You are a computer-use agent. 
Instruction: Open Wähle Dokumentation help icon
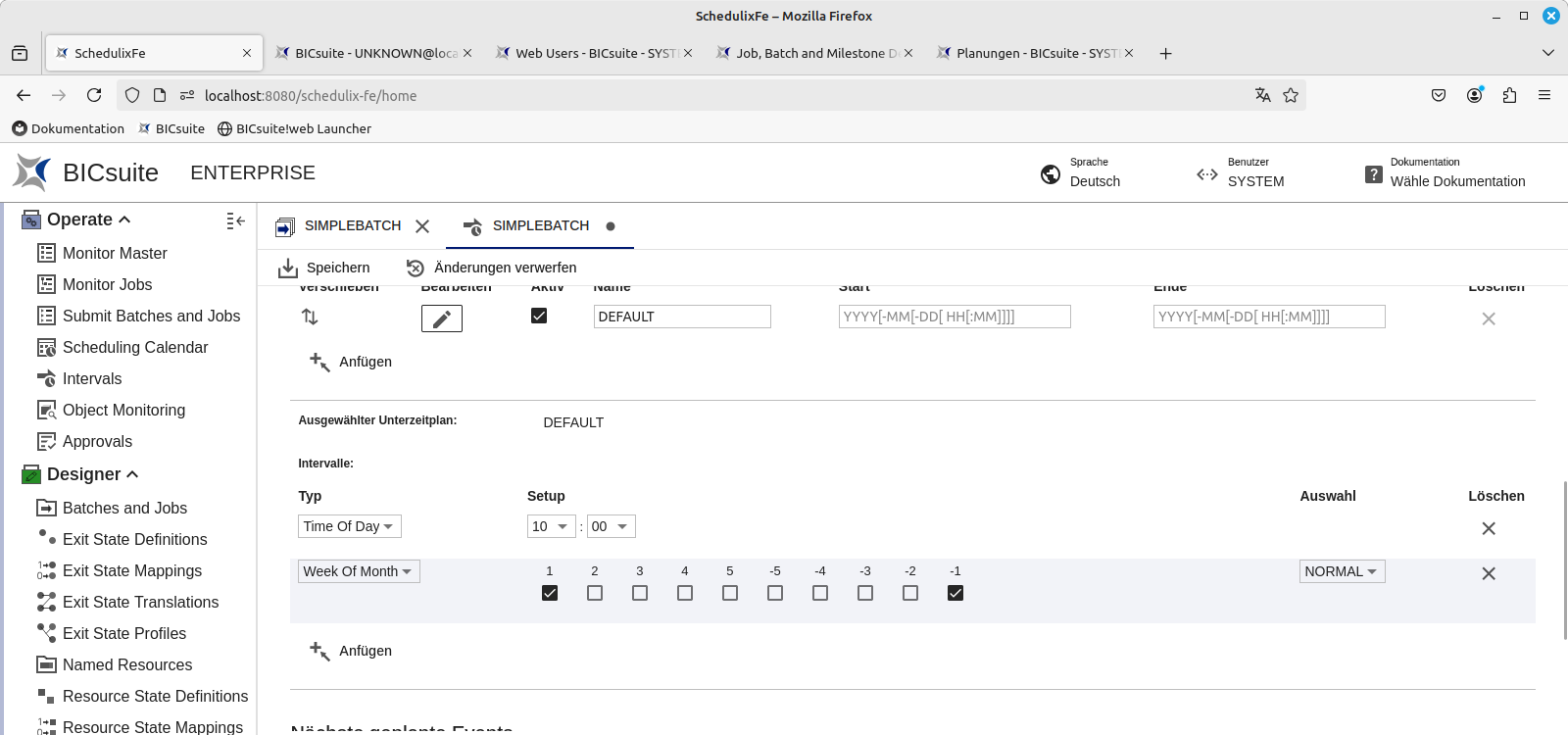[x=1374, y=174]
